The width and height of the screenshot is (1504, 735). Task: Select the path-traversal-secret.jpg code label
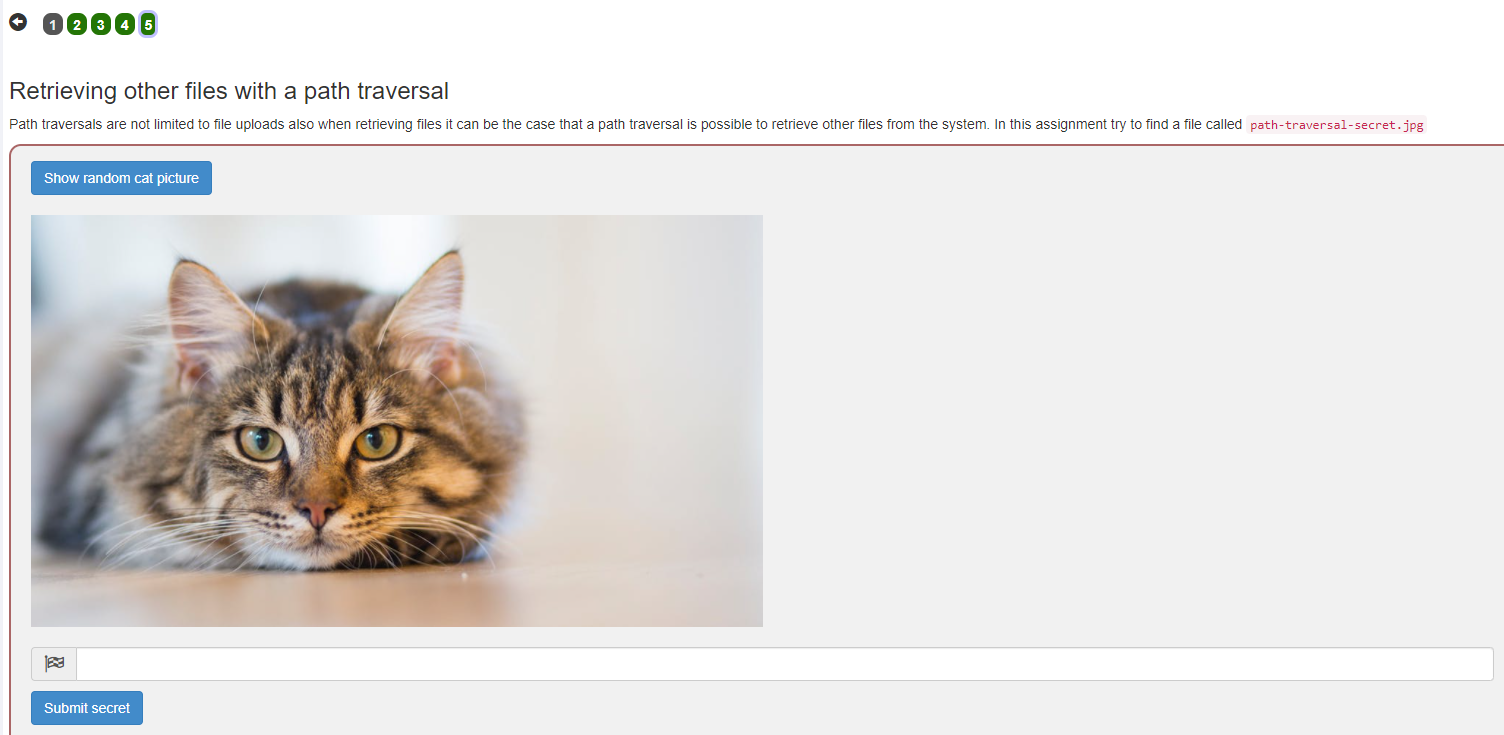tap(1337, 125)
